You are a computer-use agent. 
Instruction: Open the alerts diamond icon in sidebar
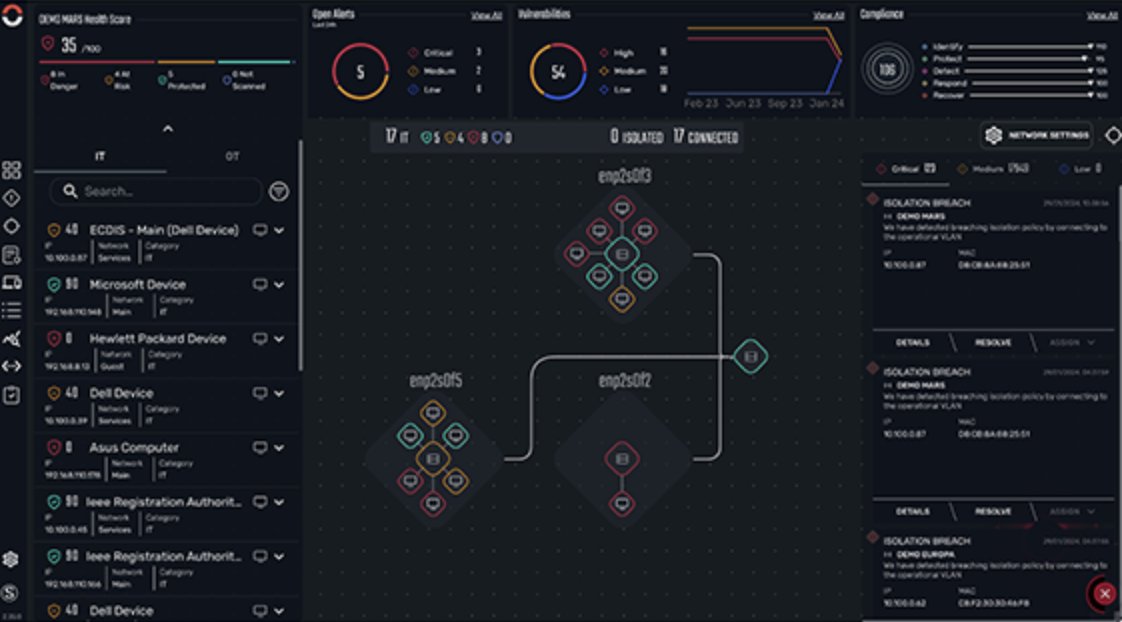pyautogui.click(x=11, y=198)
